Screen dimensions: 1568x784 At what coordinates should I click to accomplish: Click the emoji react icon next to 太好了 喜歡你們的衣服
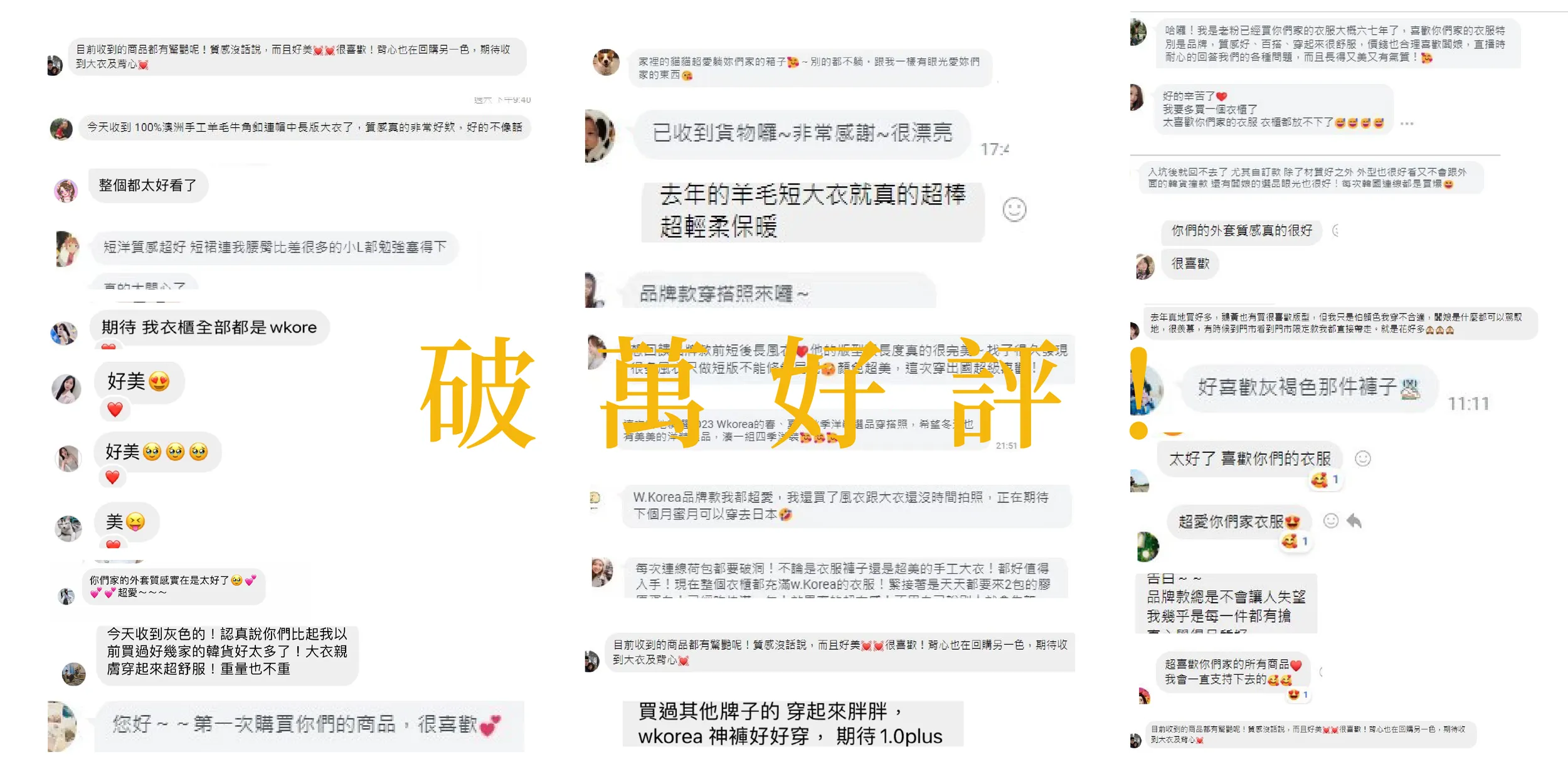click(x=1363, y=458)
